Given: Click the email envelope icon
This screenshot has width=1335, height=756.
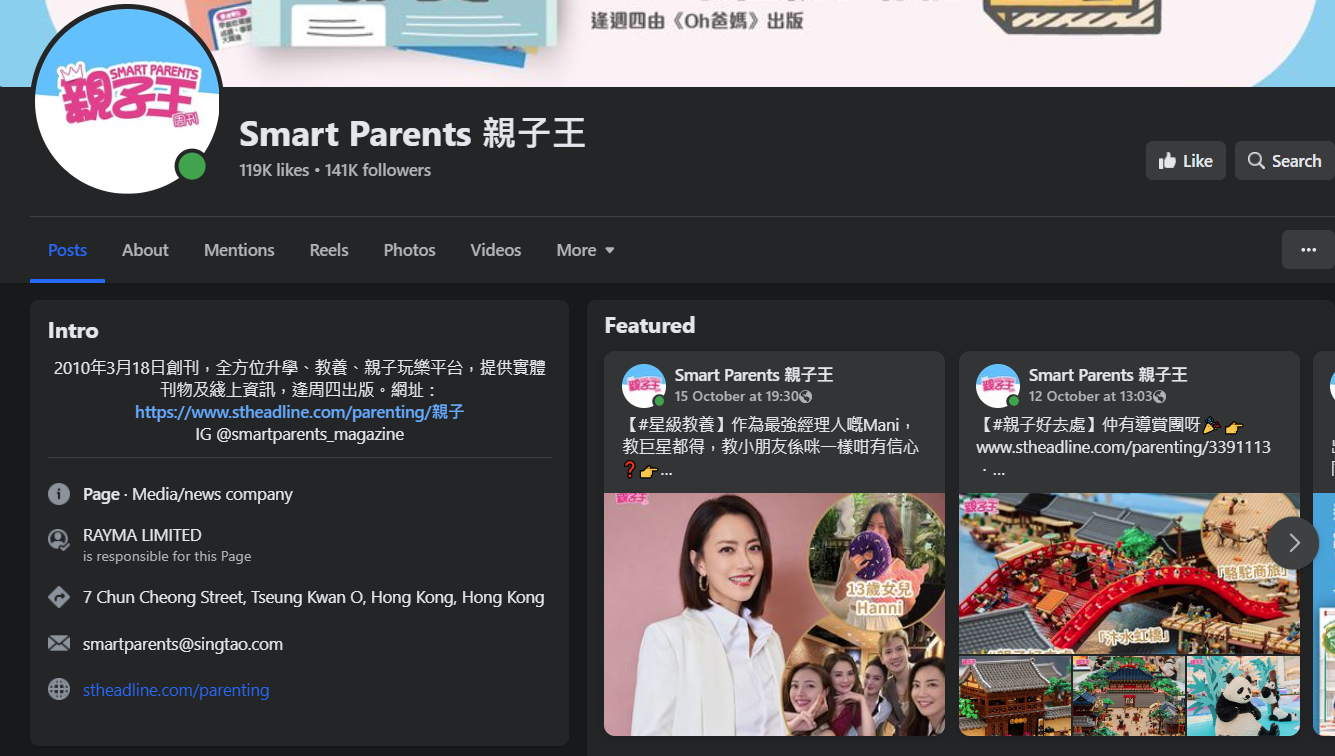Looking at the screenshot, I should [x=59, y=643].
